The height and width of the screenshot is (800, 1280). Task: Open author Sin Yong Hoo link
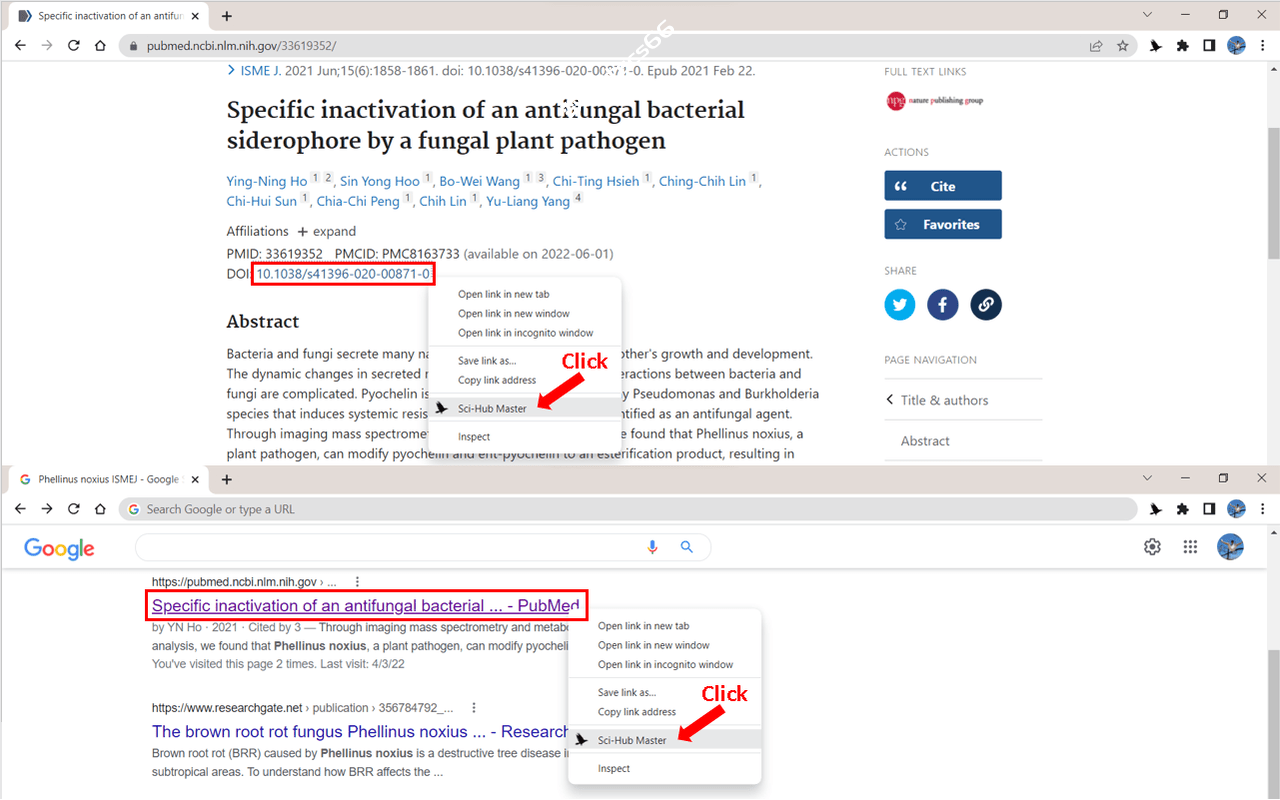(380, 181)
